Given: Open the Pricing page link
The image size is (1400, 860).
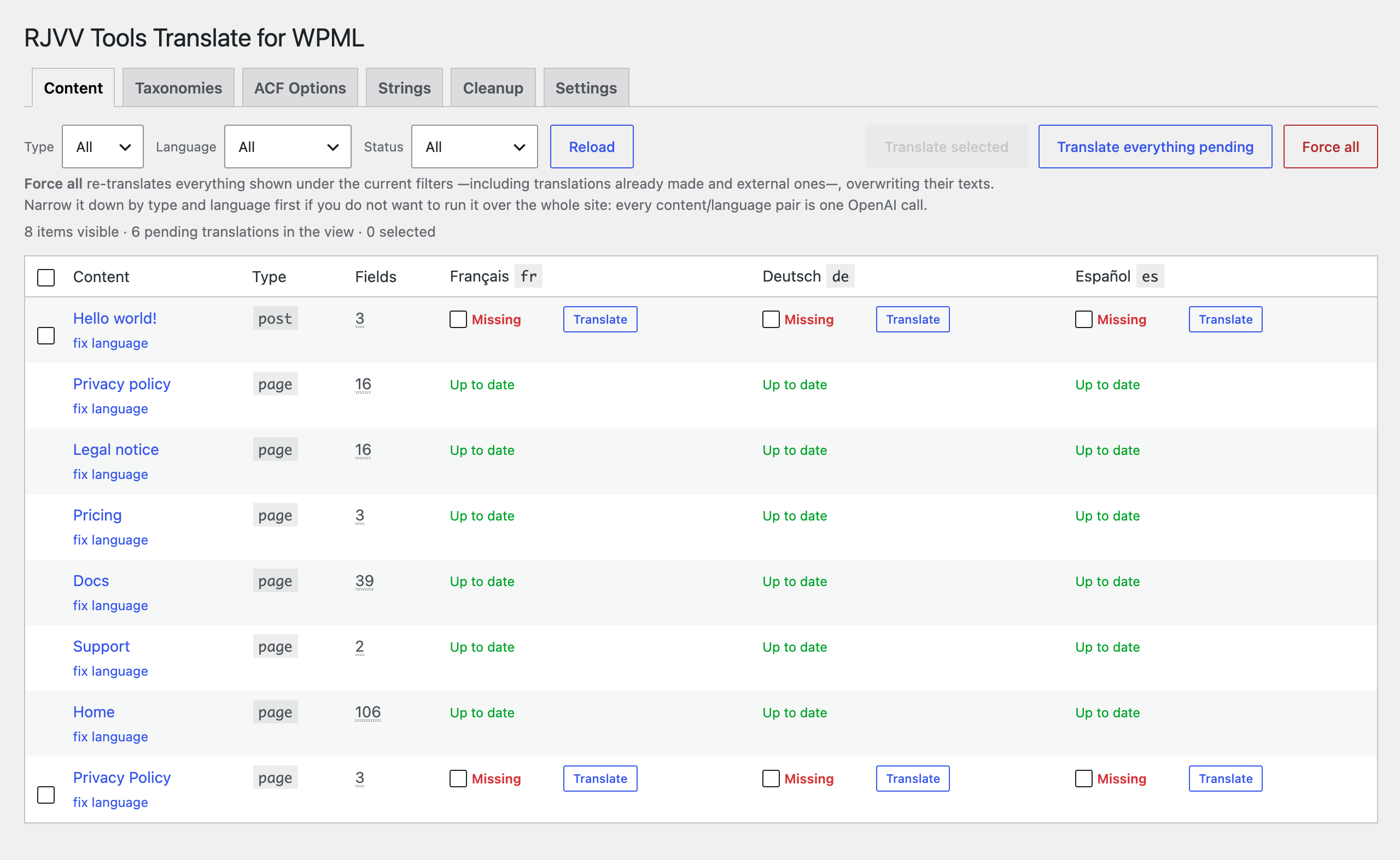Looking at the screenshot, I should [97, 515].
